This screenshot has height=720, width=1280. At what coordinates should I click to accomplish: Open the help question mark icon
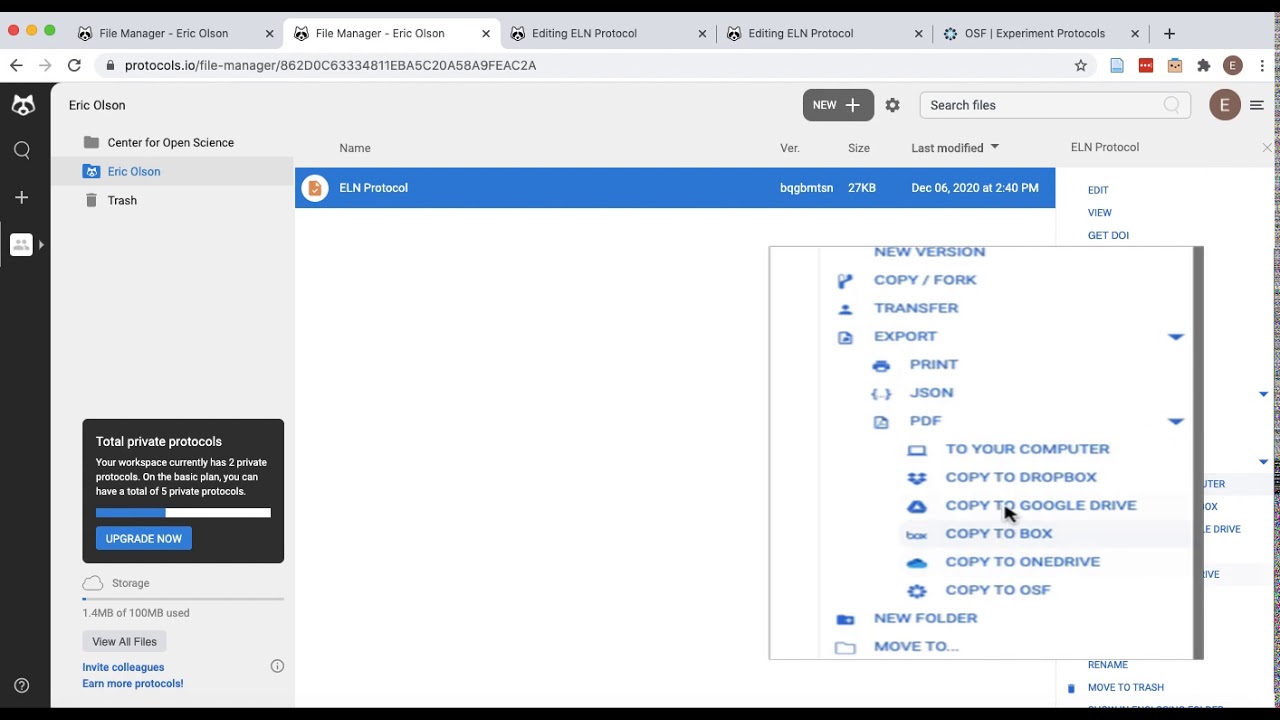pos(22,685)
